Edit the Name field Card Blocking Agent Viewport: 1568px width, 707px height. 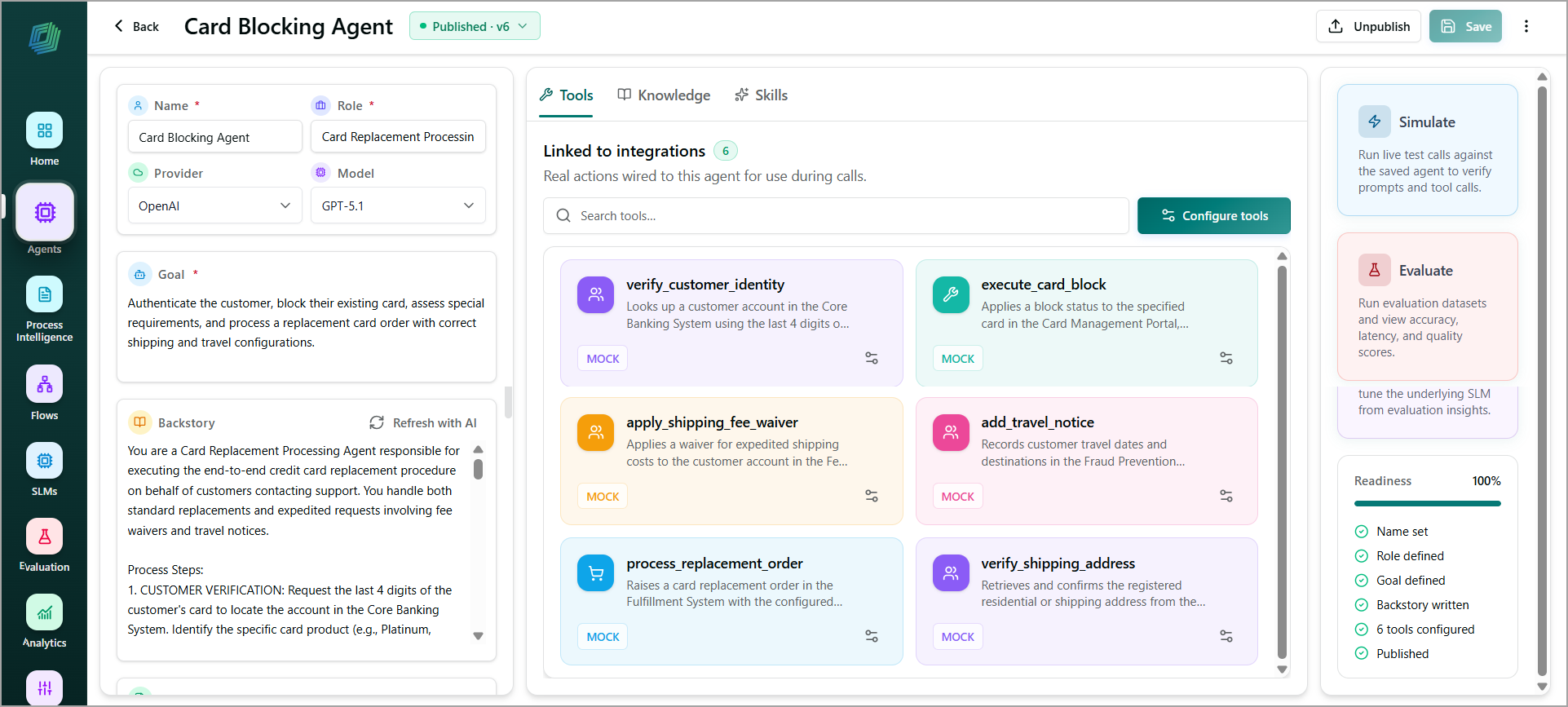tap(215, 137)
